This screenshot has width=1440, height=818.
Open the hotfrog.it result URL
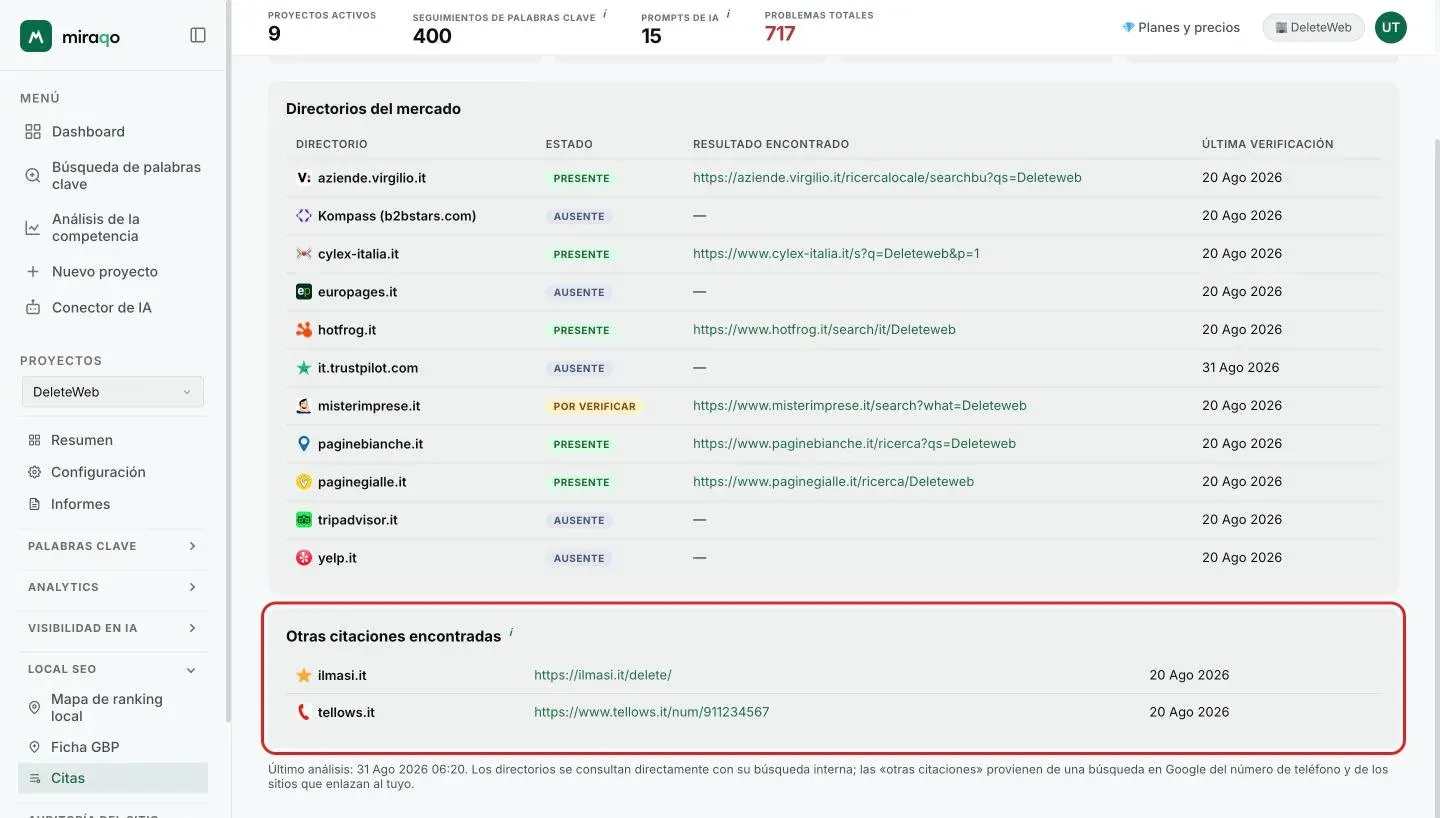pyautogui.click(x=824, y=330)
